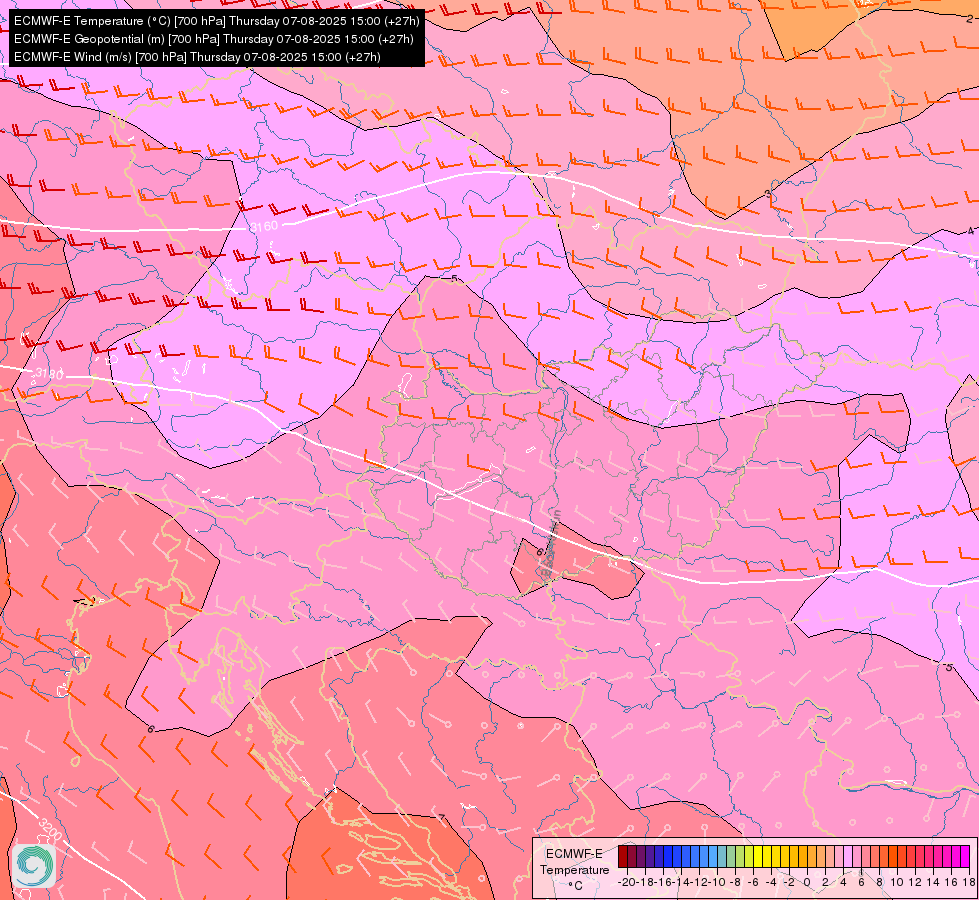Viewport: 979px width, 900px height.
Task: Click the 3160 geopotential contour label
Action: point(263,226)
